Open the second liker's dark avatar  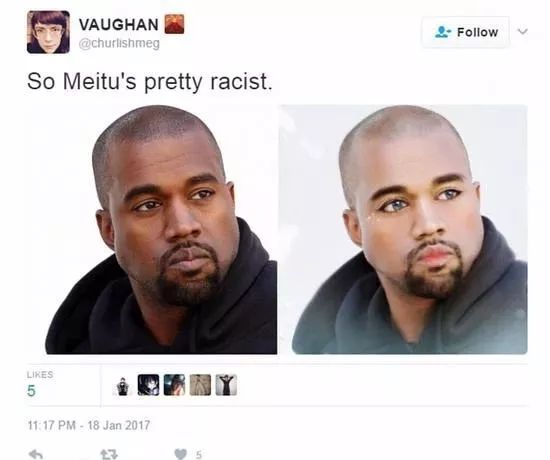[148, 385]
